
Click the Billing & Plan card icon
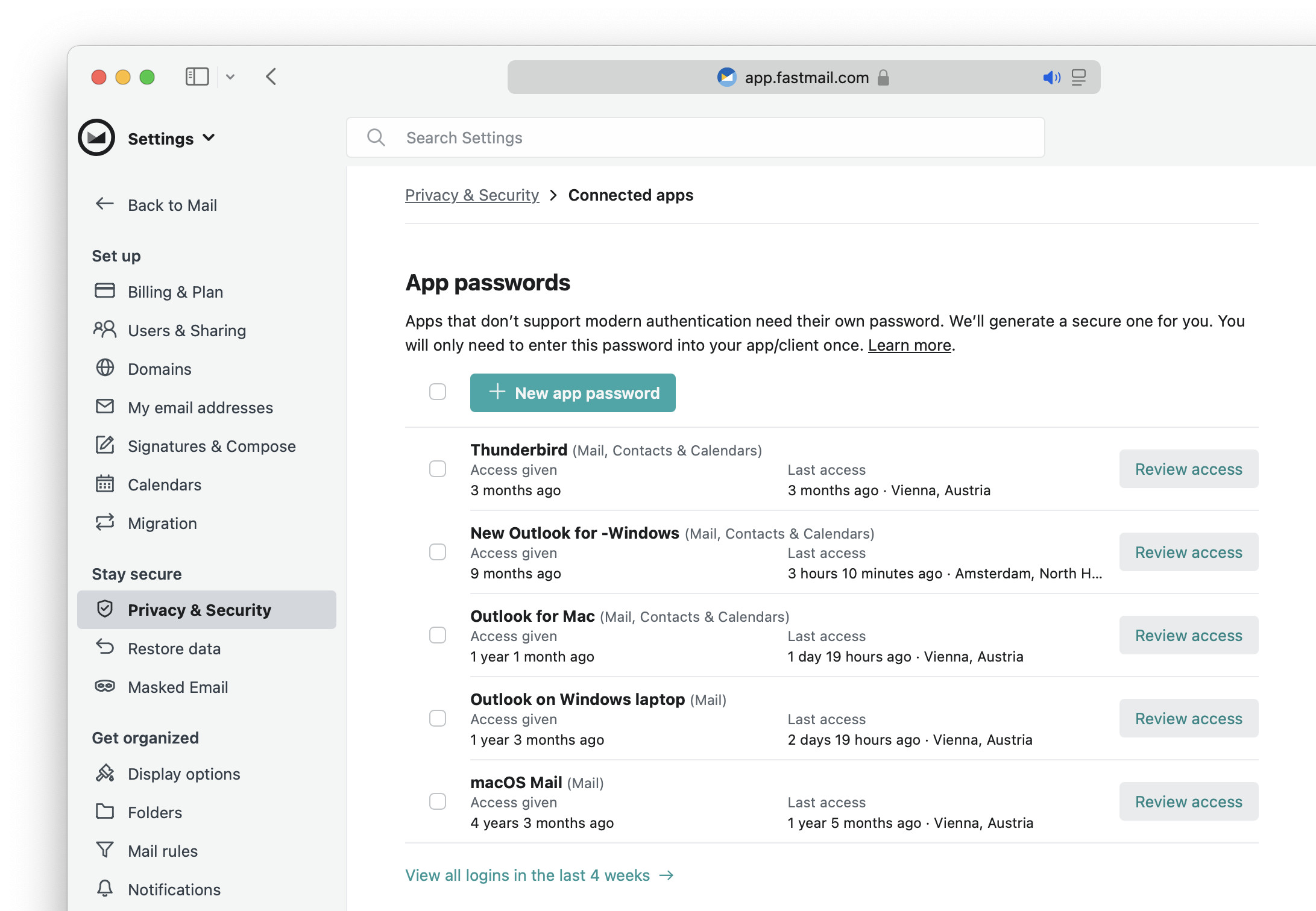(105, 290)
